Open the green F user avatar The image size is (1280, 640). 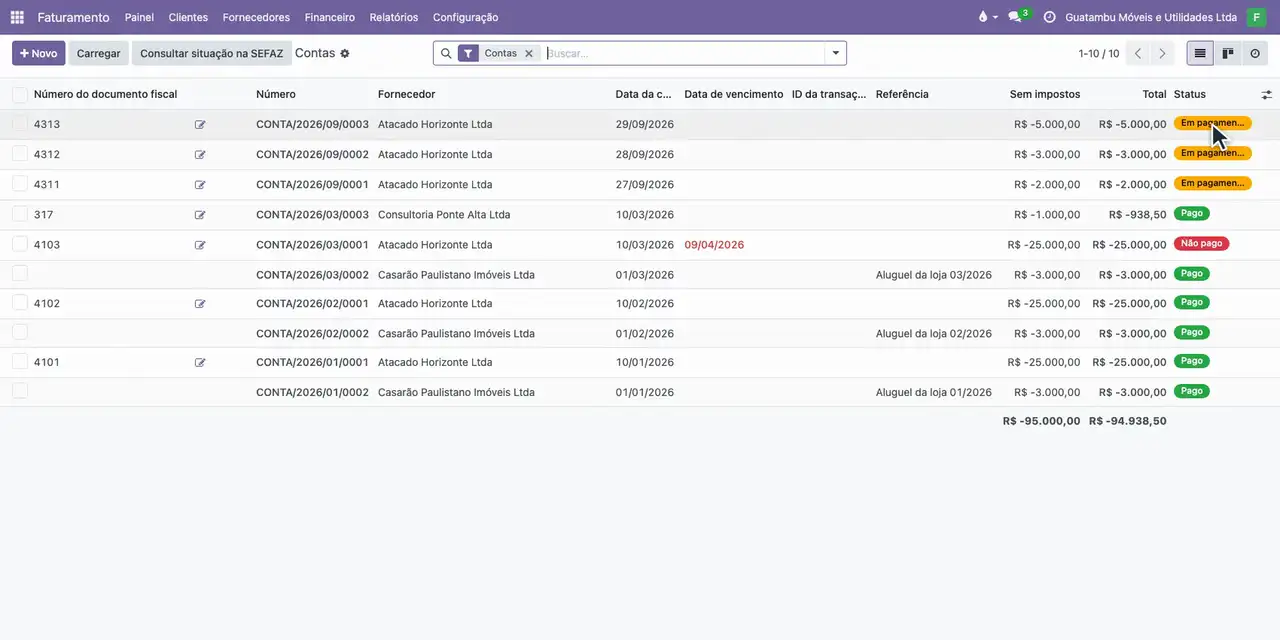click(1256, 17)
